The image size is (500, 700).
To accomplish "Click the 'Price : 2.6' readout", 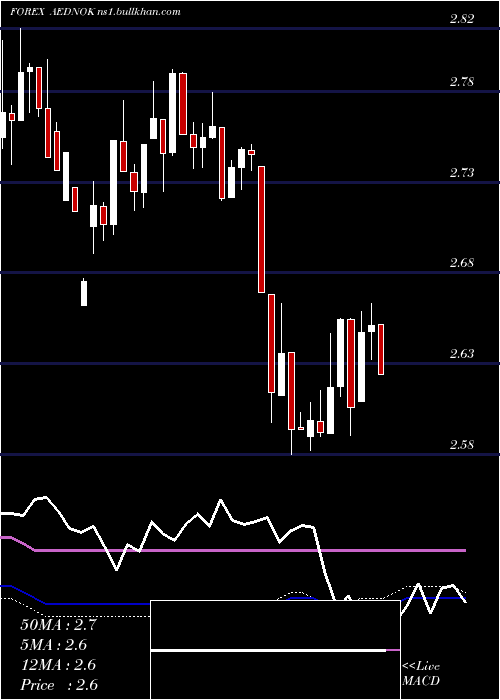I will point(59,685).
